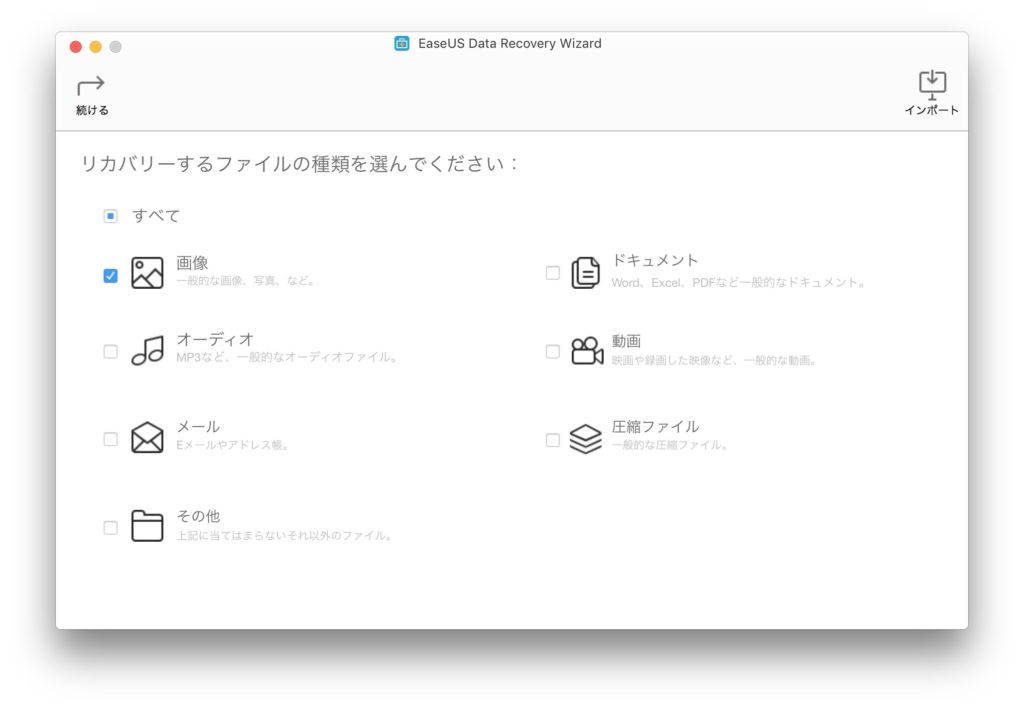This screenshot has height=709, width=1024.
Task: Enable the ドキュメント checkbox
Action: (552, 273)
